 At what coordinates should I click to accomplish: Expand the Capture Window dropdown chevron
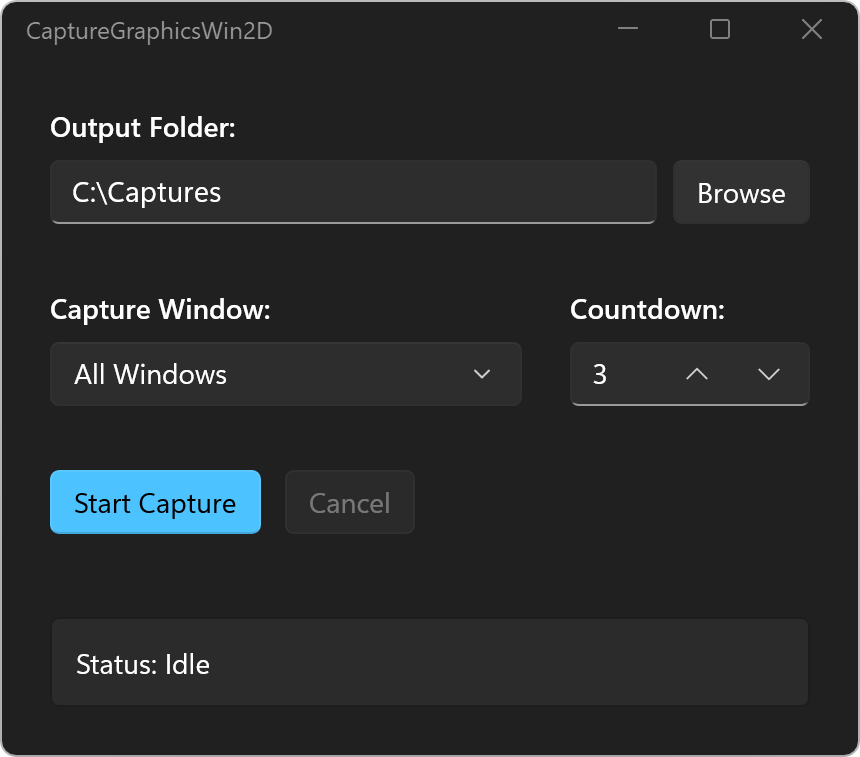(482, 374)
